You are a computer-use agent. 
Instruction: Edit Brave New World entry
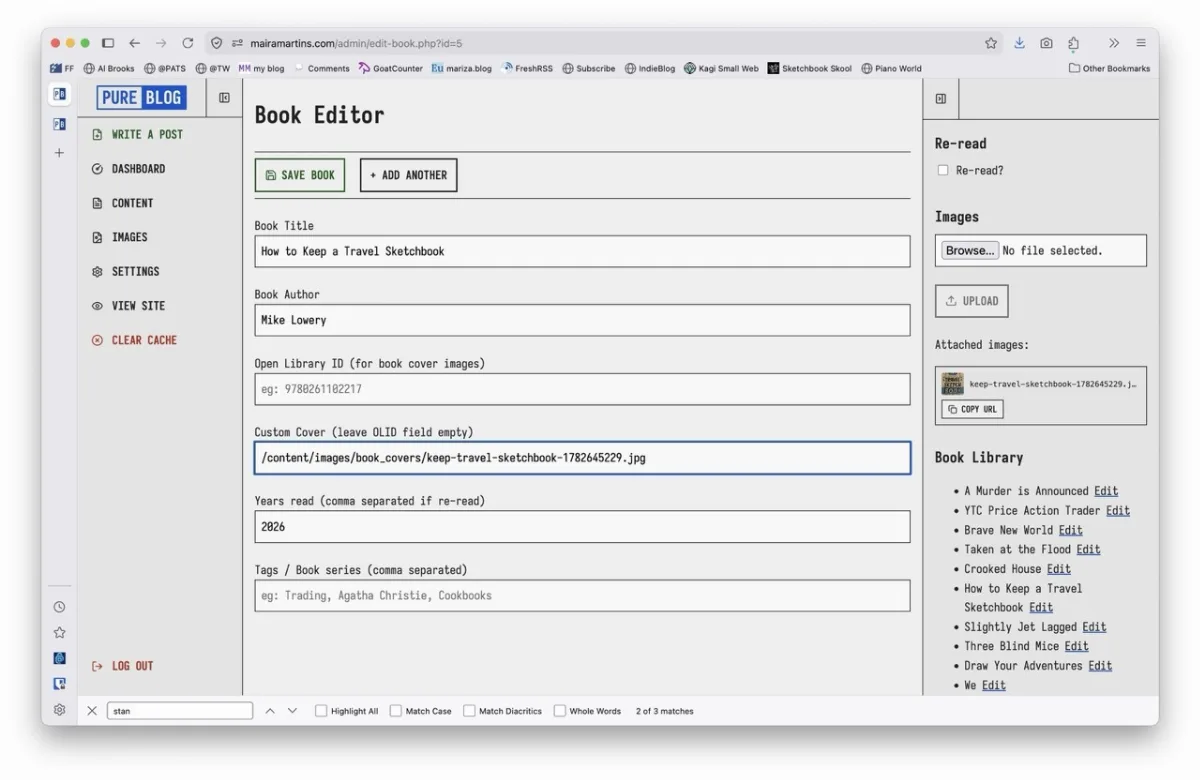point(1070,530)
